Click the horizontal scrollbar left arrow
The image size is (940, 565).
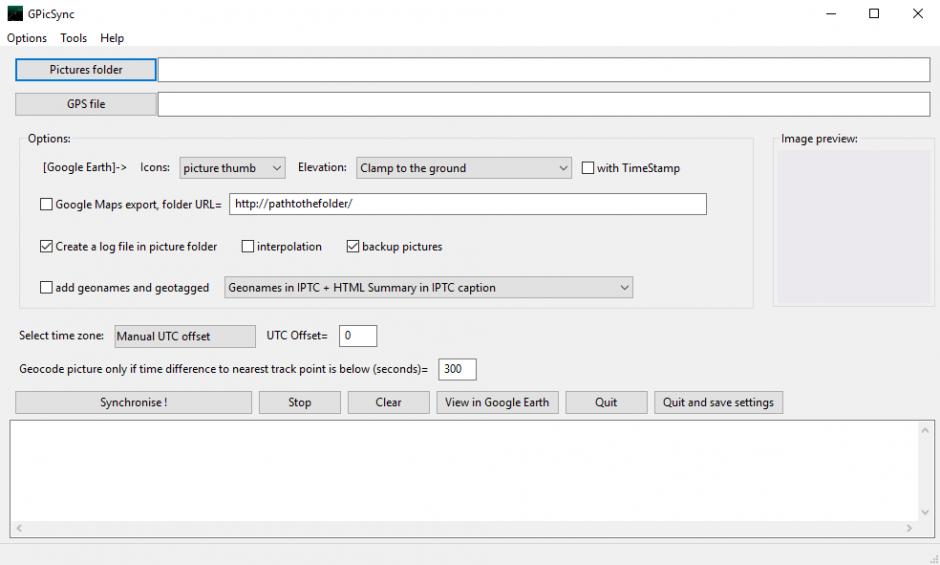(19, 528)
